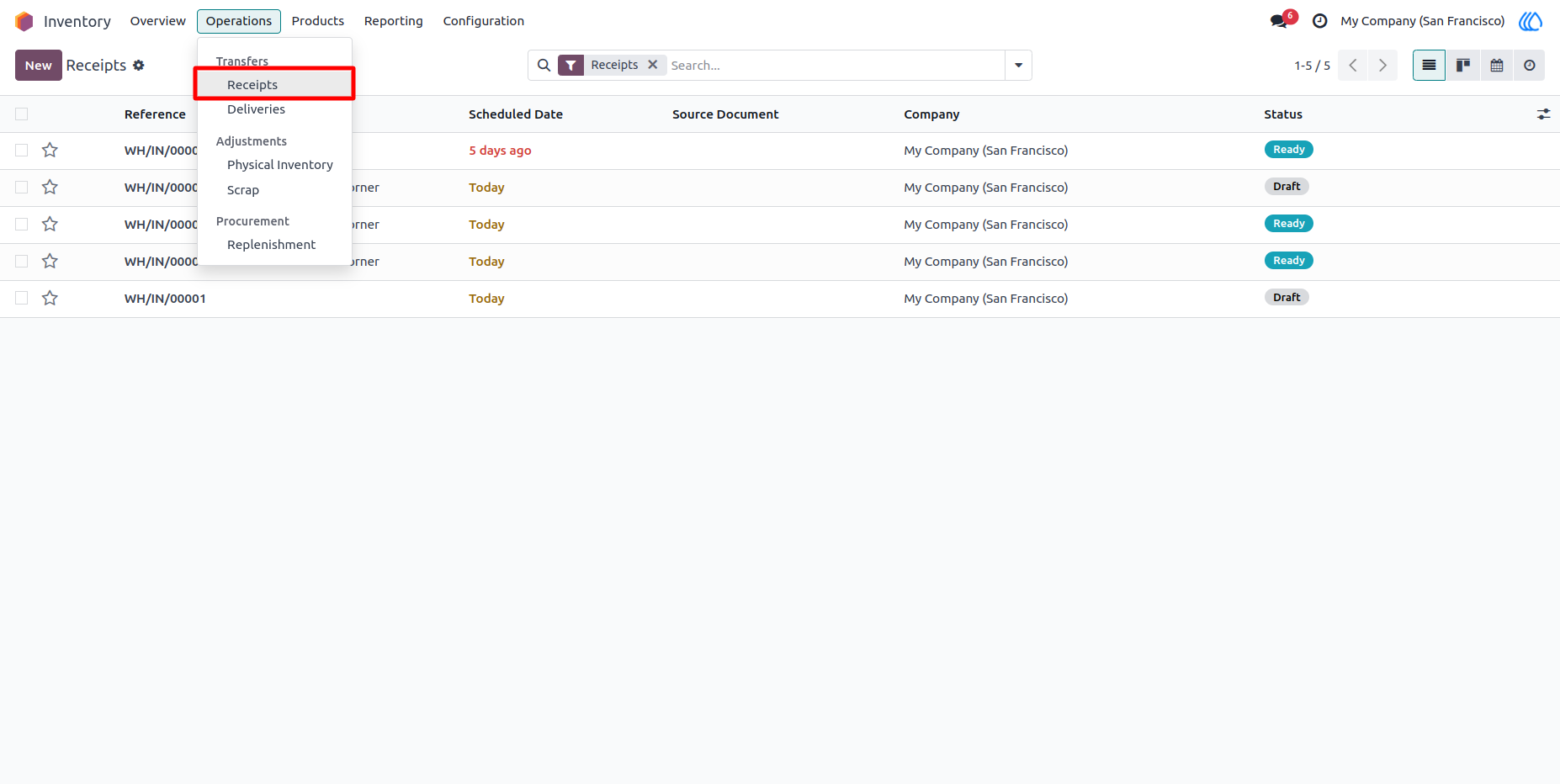Go to the Overview menu

pos(158,21)
